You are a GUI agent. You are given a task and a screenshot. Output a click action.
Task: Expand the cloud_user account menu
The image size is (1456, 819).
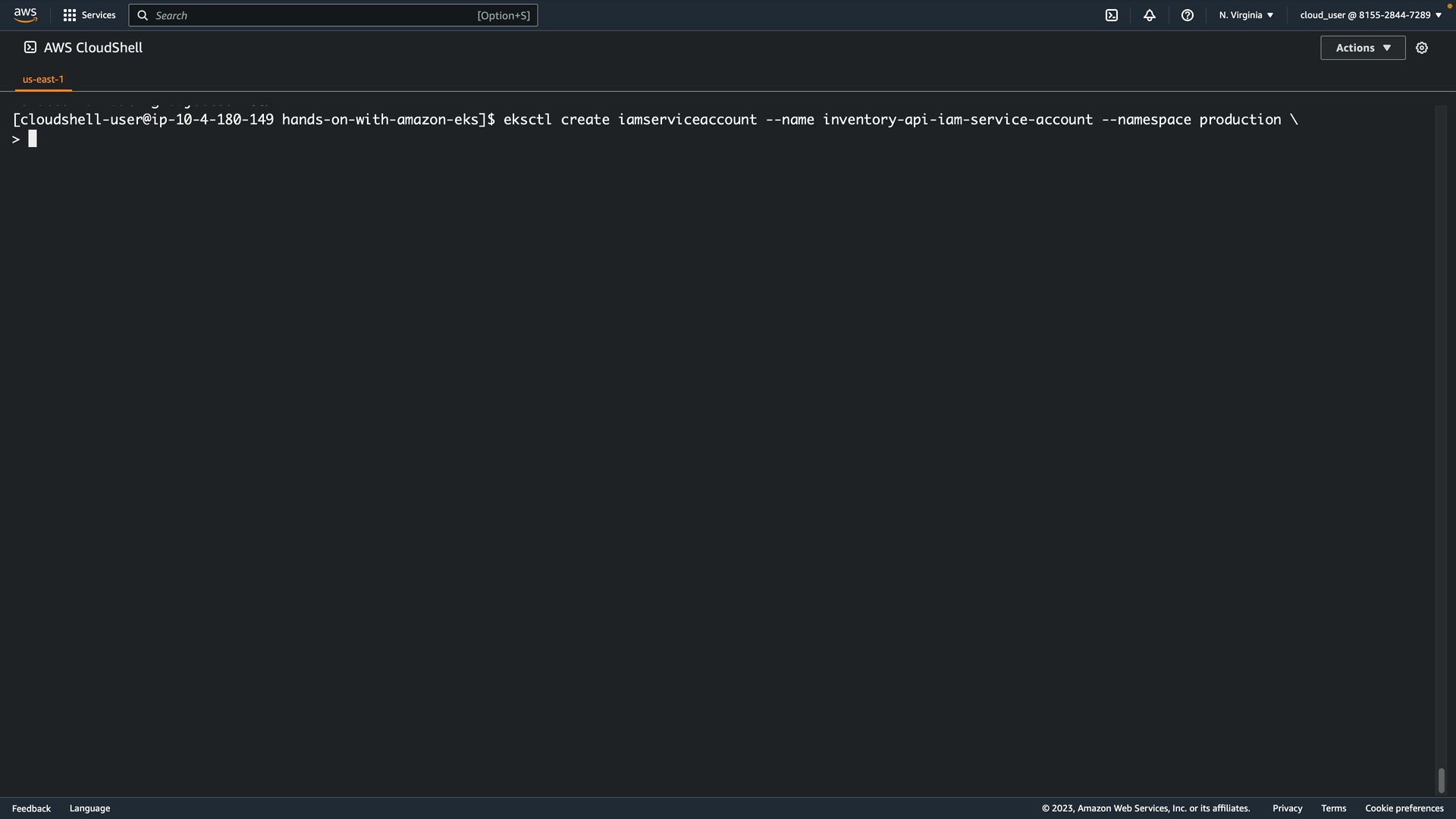click(x=1370, y=15)
